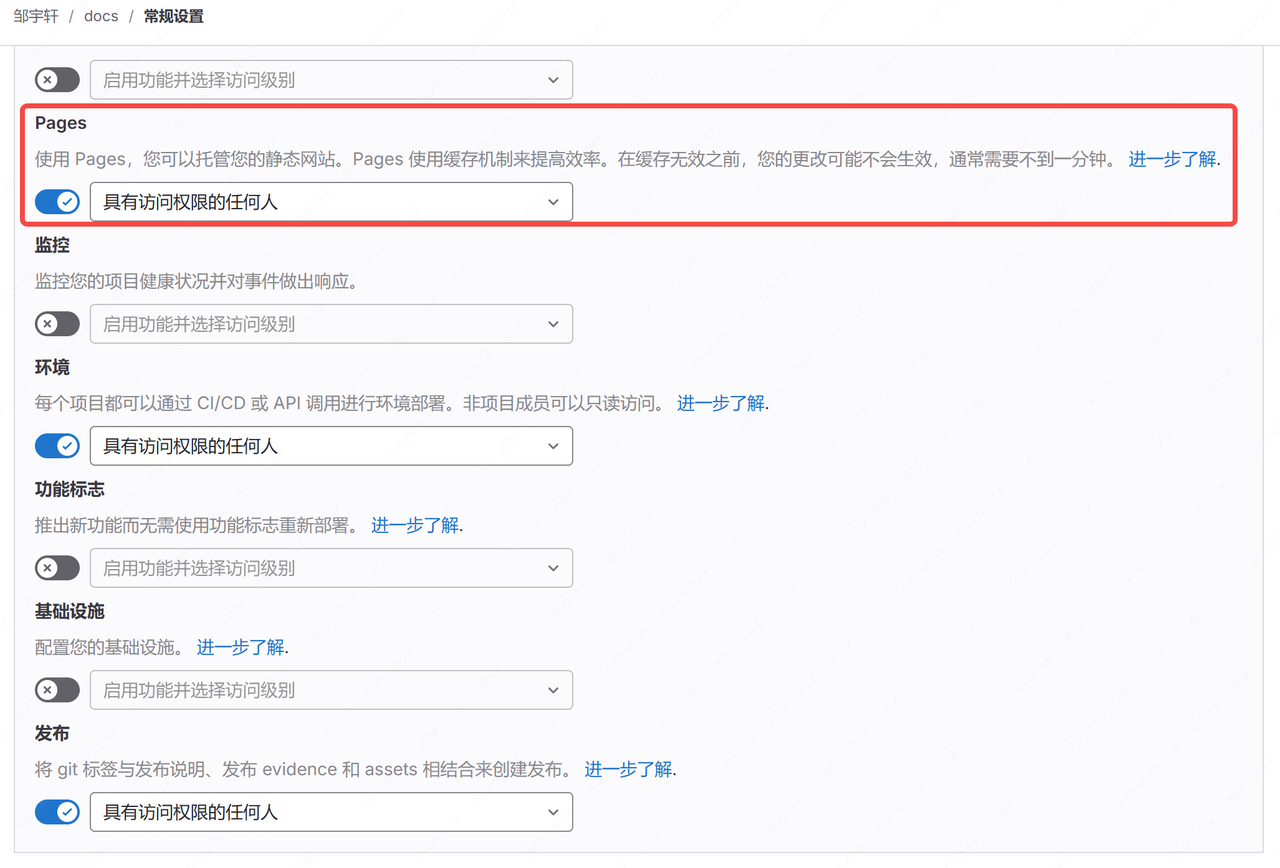Expand the 环境 access level dropdown

pyautogui.click(x=331, y=446)
